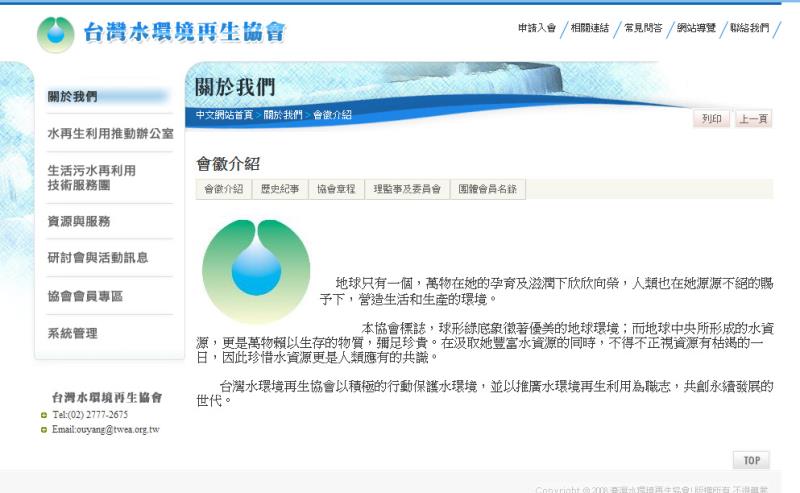Select 協會會員專區 in the sidebar
Screen dimensions: 800x493
pos(85,296)
